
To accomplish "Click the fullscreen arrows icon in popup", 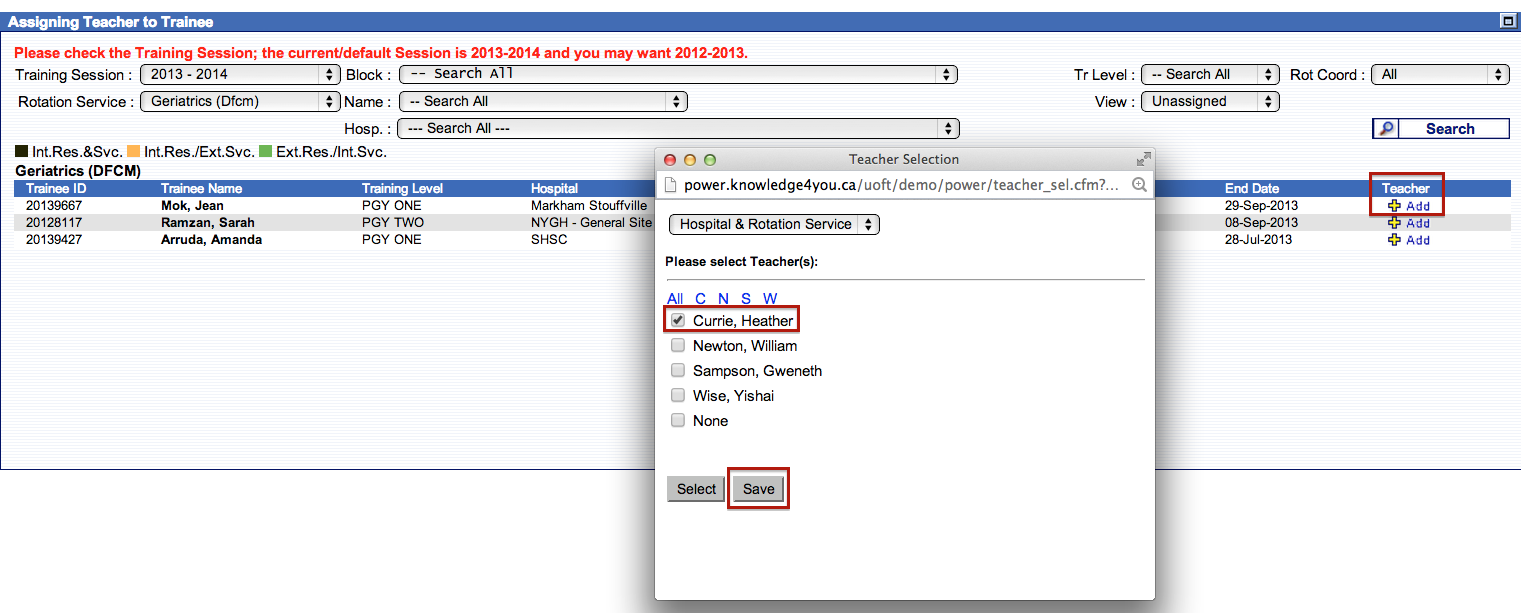I will tap(1143, 159).
